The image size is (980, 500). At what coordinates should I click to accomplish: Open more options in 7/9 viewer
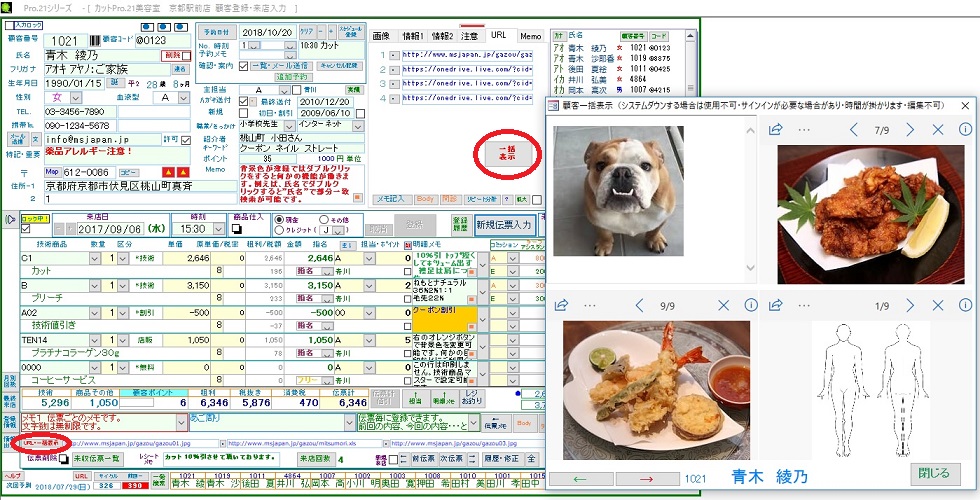click(804, 129)
